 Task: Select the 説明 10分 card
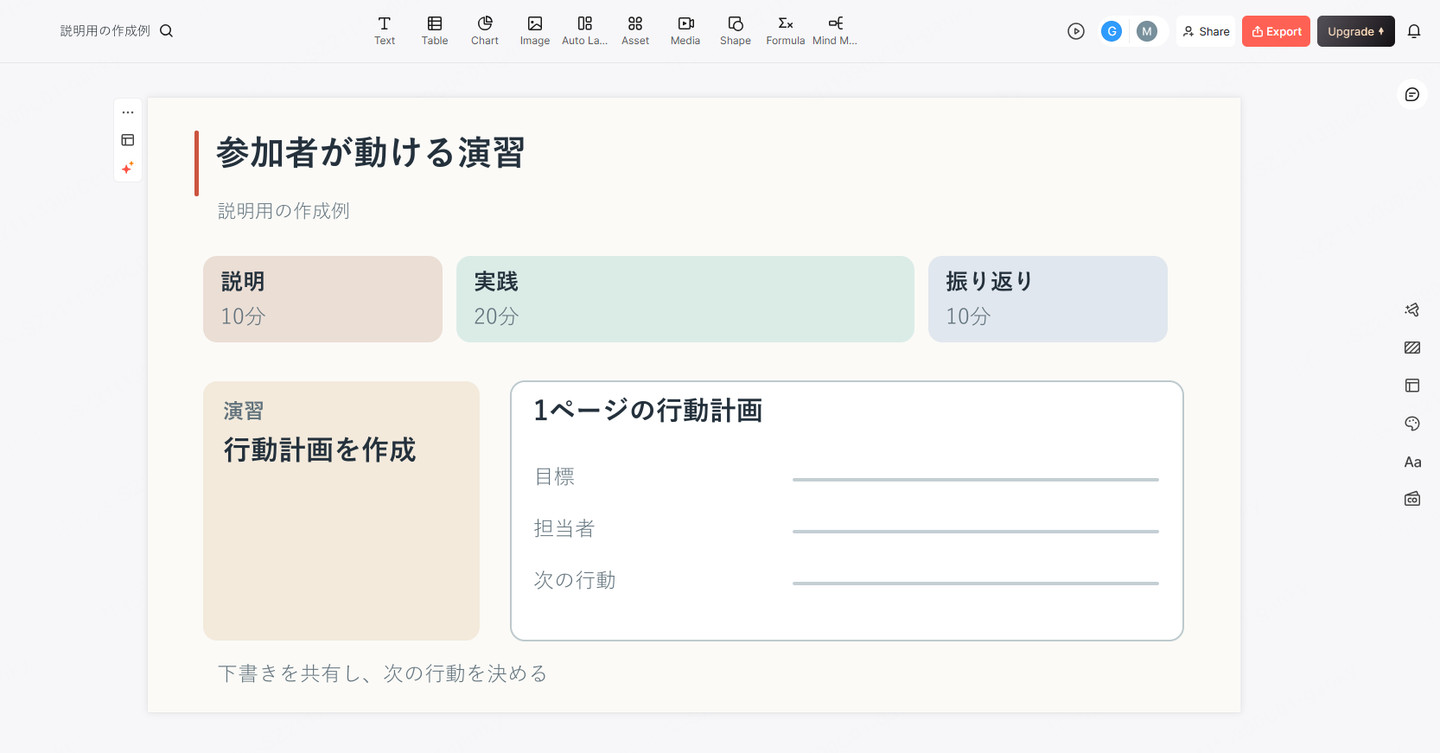click(x=323, y=299)
